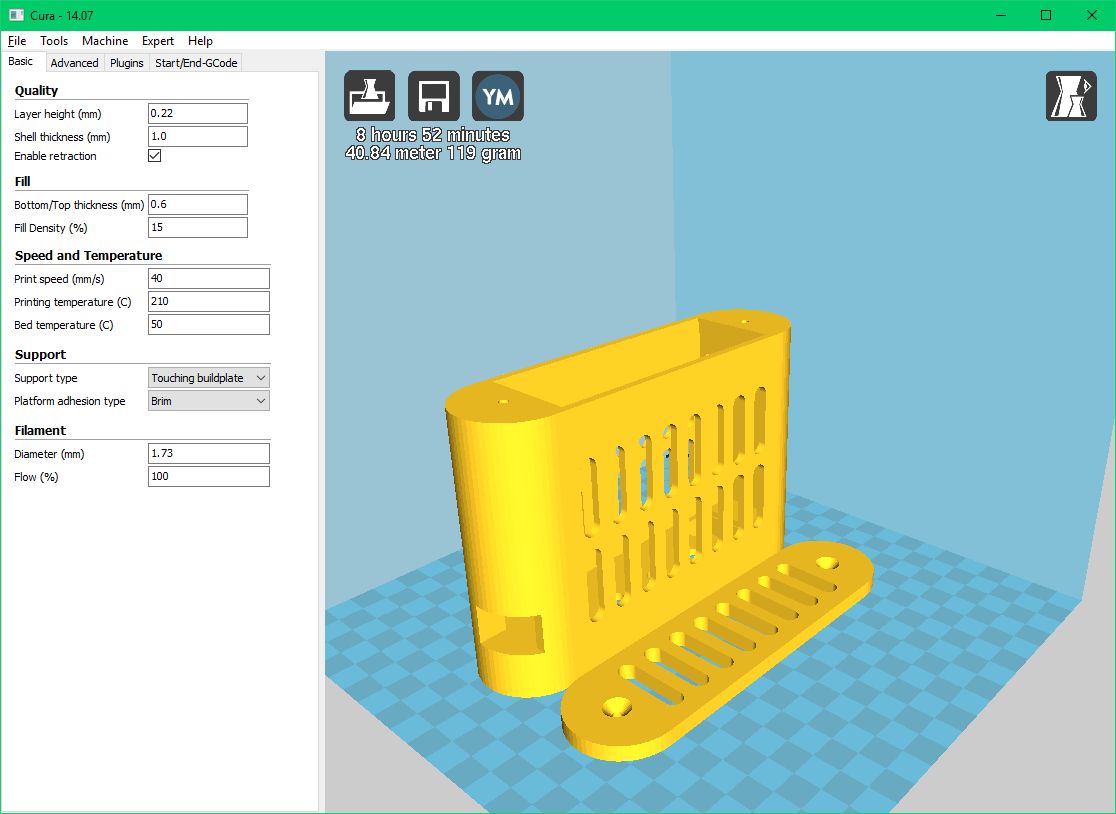Click the Filament section heading
Viewport: 1116px width, 814px height.
40,430
